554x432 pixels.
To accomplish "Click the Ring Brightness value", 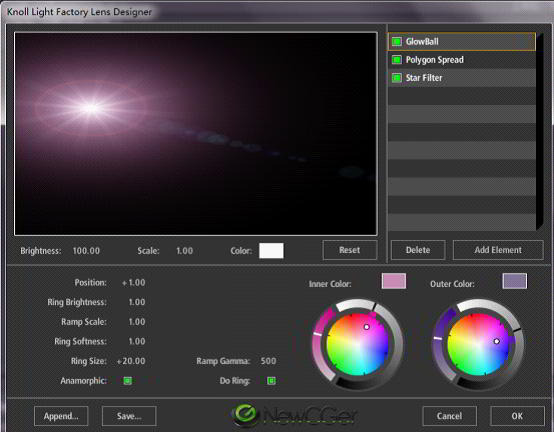I will (x=137, y=302).
